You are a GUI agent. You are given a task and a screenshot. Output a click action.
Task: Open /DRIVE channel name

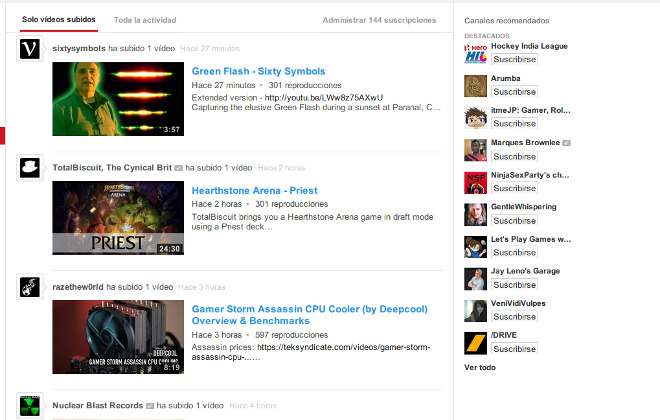(x=504, y=335)
